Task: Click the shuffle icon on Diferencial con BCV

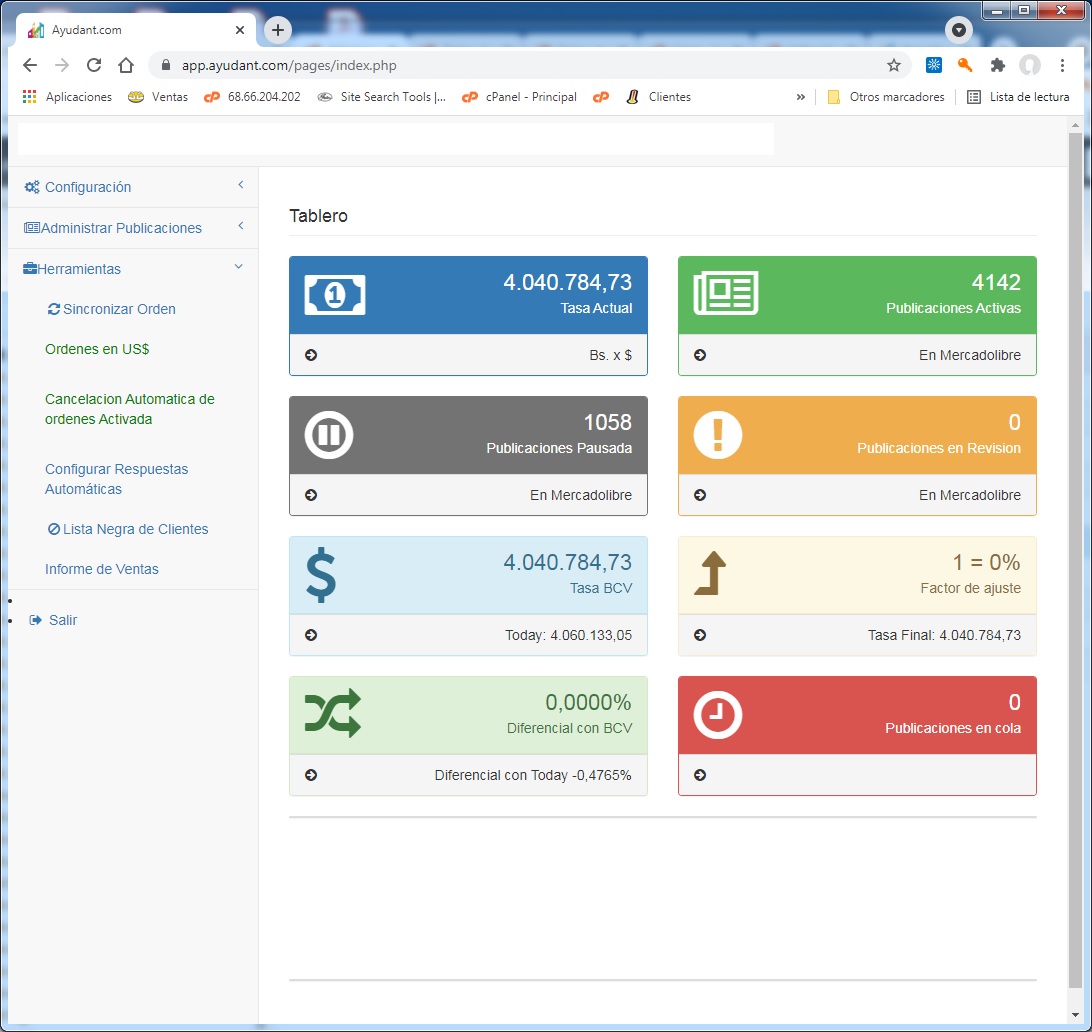Action: click(x=332, y=715)
